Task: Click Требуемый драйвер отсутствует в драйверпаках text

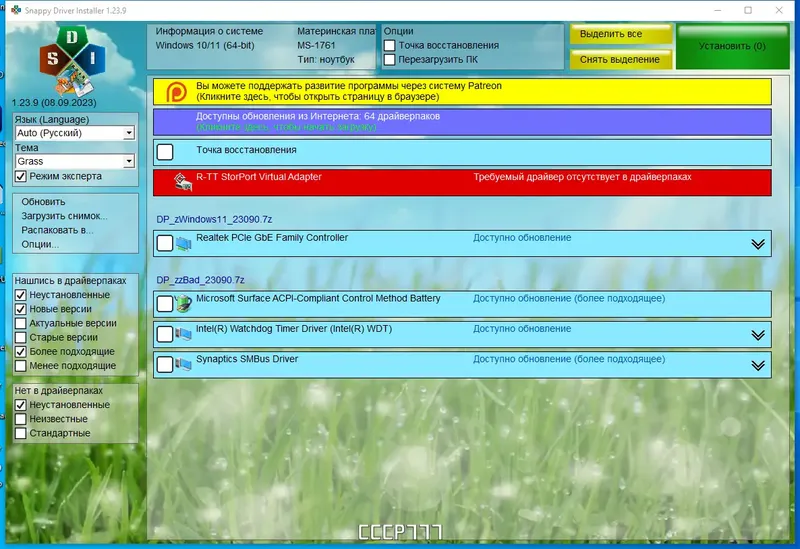Action: [582, 177]
